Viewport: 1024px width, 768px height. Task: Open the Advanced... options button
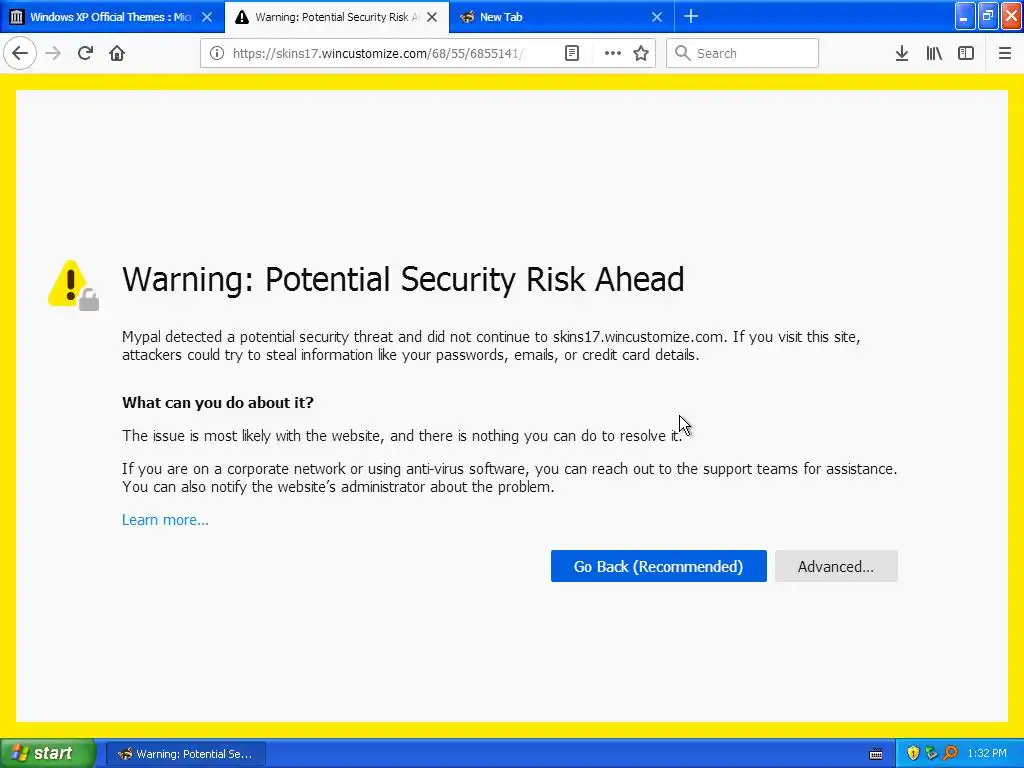[x=836, y=566]
